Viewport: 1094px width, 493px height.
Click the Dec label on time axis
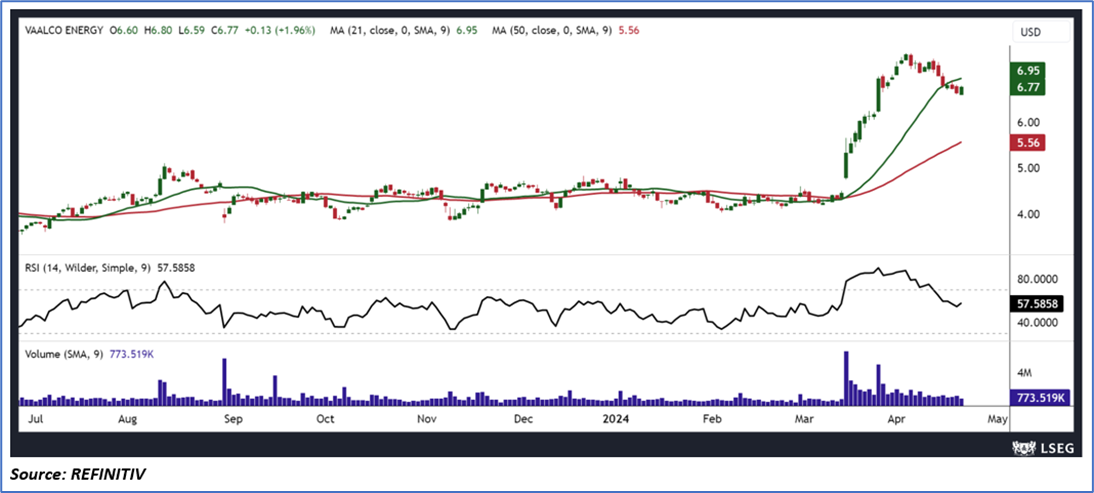[523, 420]
